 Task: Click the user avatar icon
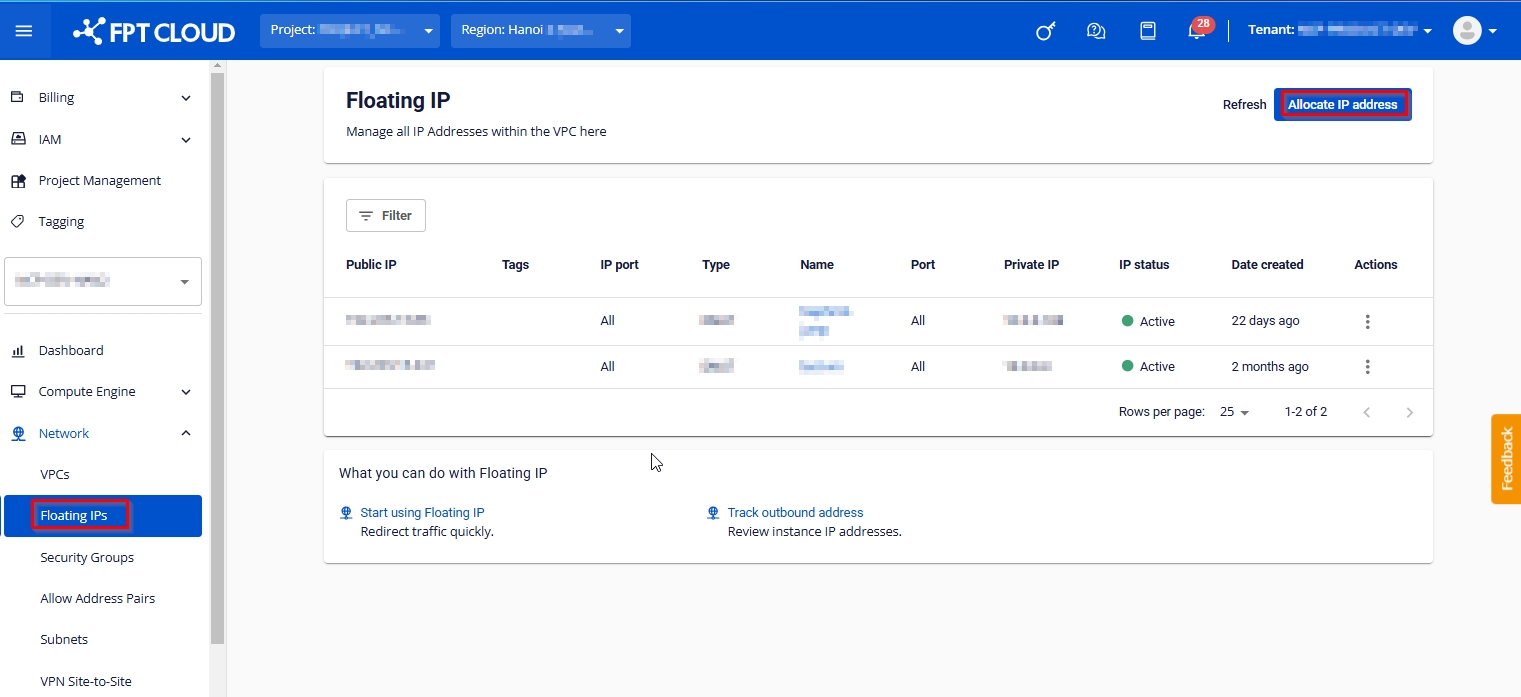tap(1467, 31)
